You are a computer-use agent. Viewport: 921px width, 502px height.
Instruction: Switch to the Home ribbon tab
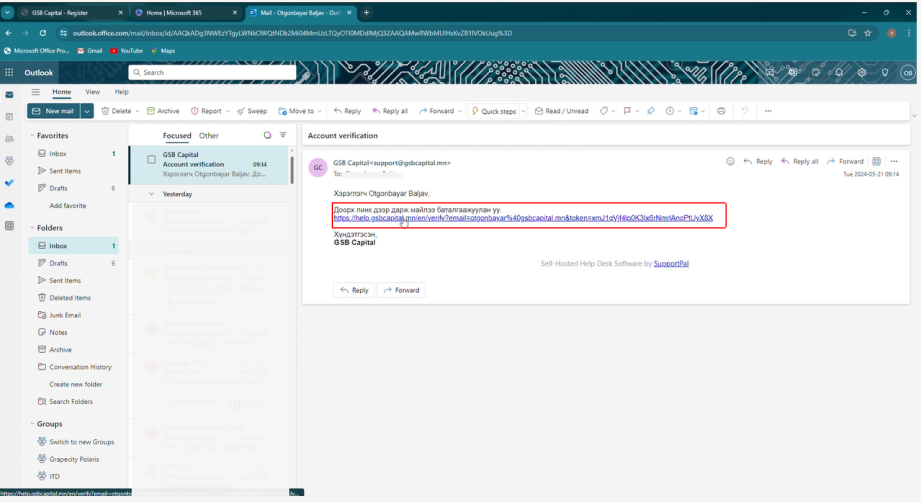(x=62, y=92)
